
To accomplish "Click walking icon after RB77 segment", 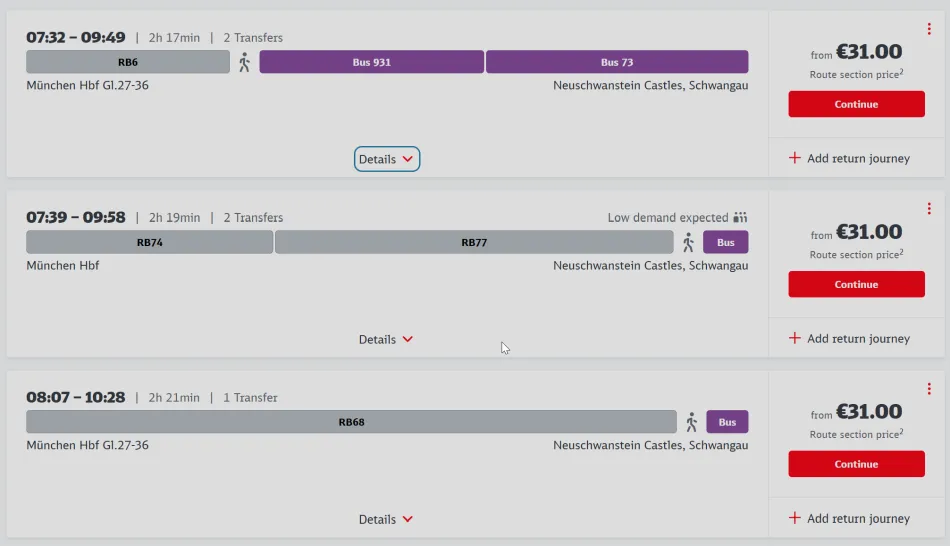I will (688, 242).
